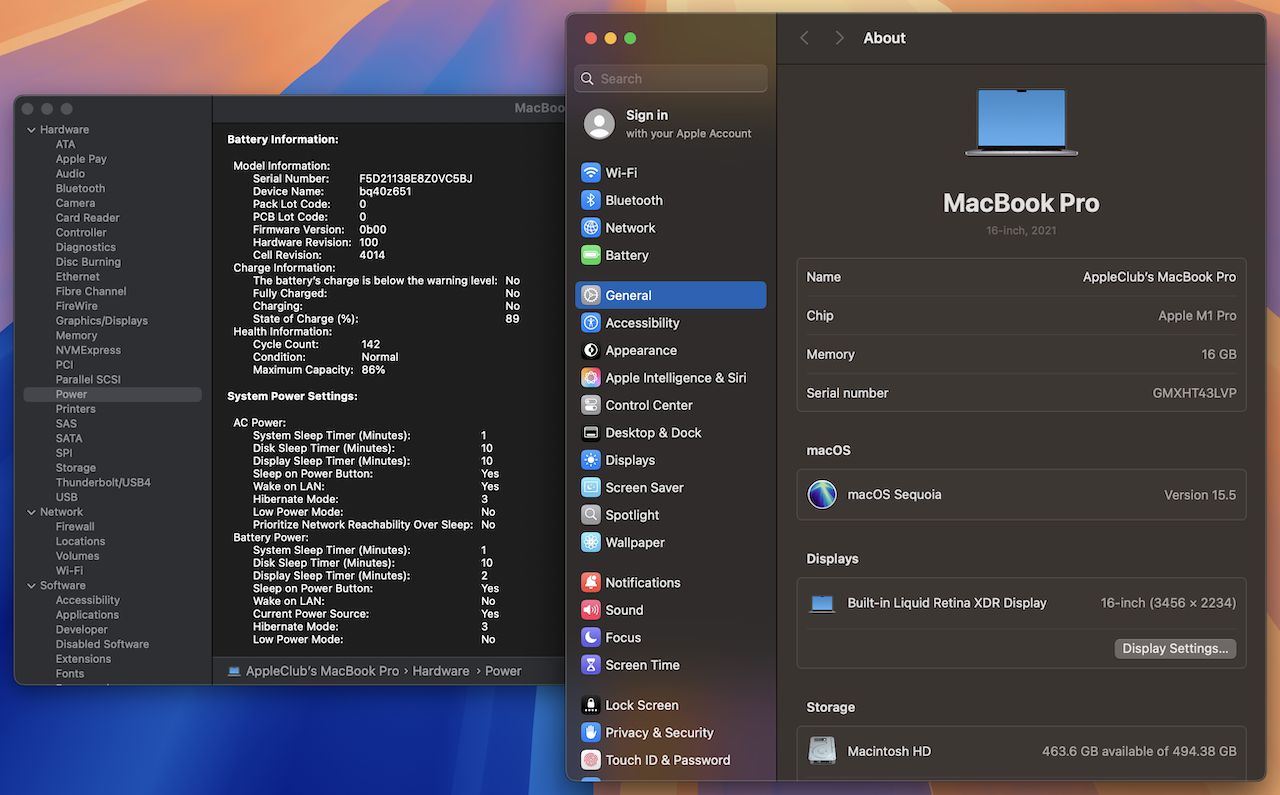Screen dimensions: 1280x795
Task: Click the Display Settings button
Action: pyautogui.click(x=1175, y=649)
